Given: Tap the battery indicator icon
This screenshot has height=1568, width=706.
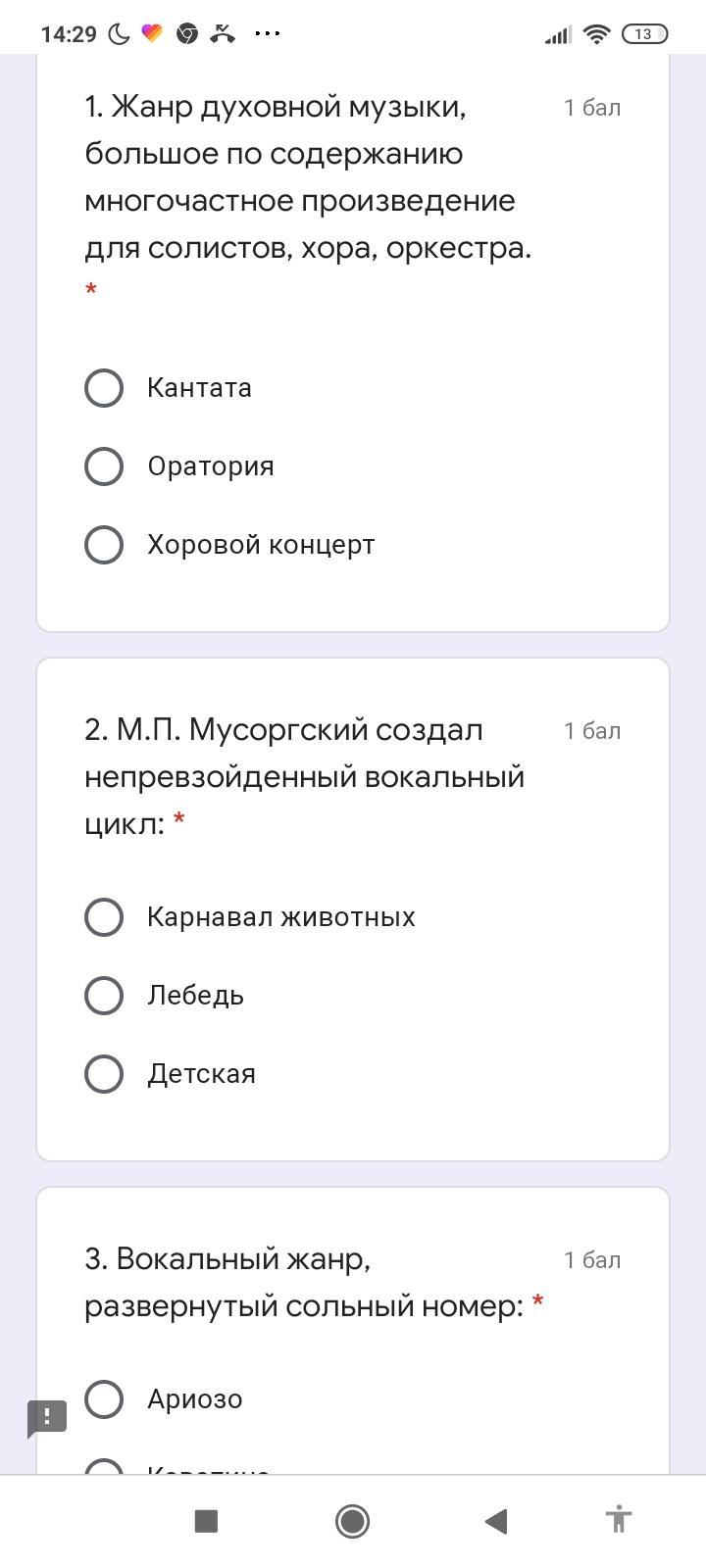Looking at the screenshot, I should 643,34.
